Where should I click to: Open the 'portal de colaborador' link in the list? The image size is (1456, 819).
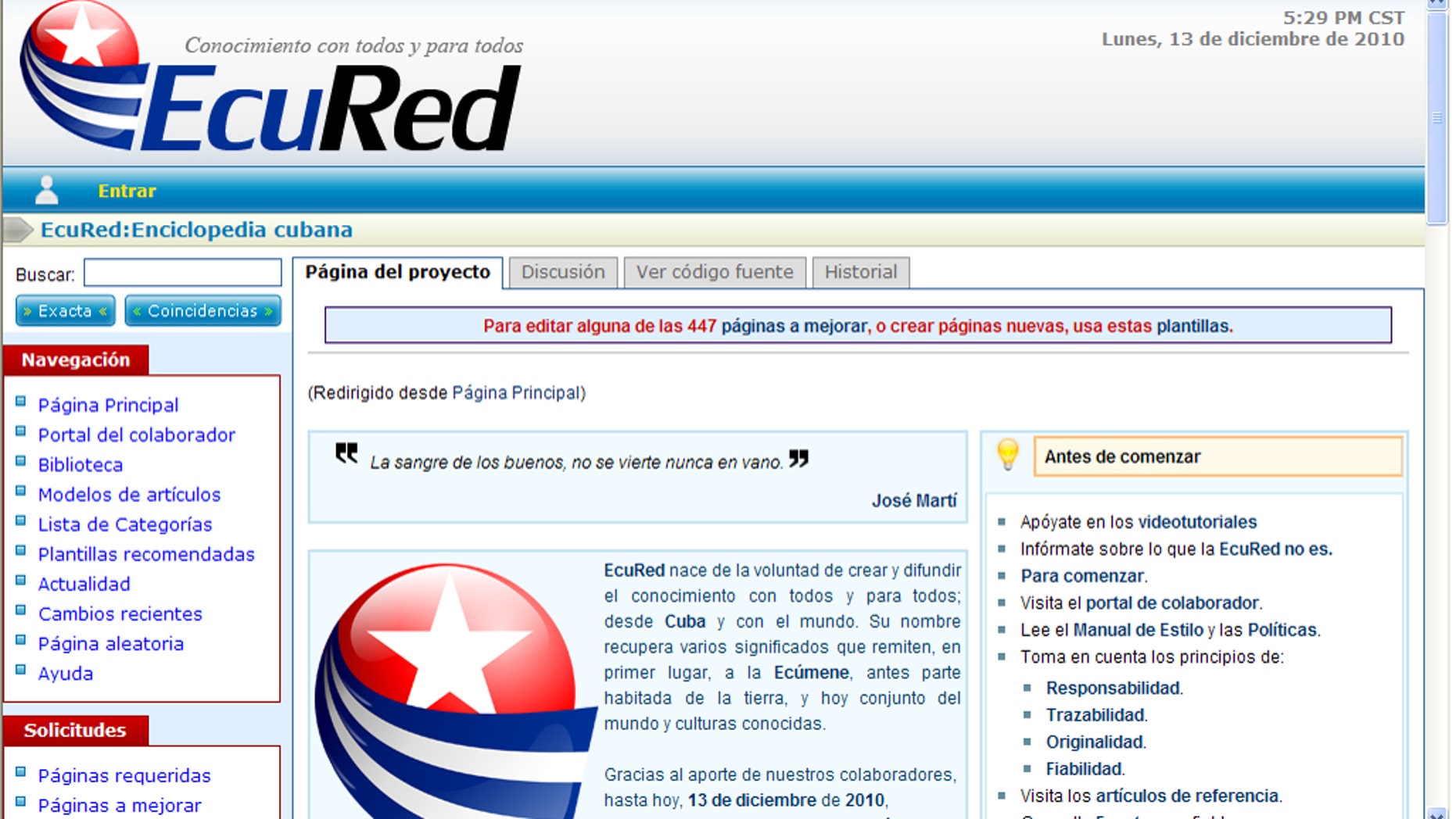tap(1172, 603)
